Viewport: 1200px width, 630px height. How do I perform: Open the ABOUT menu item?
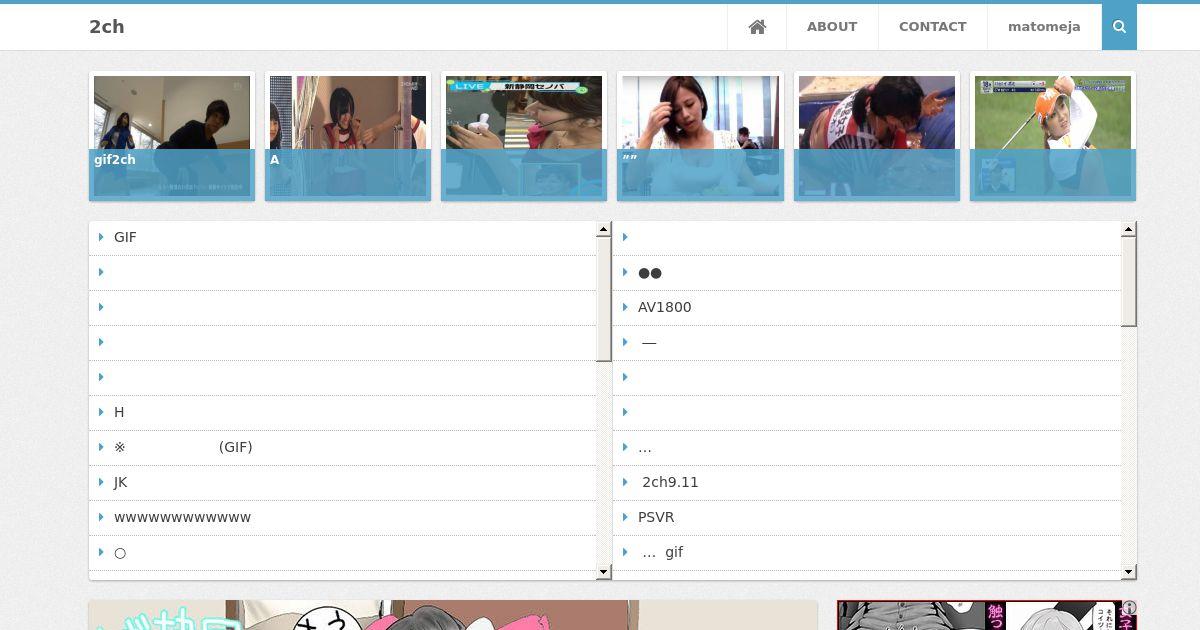832,27
